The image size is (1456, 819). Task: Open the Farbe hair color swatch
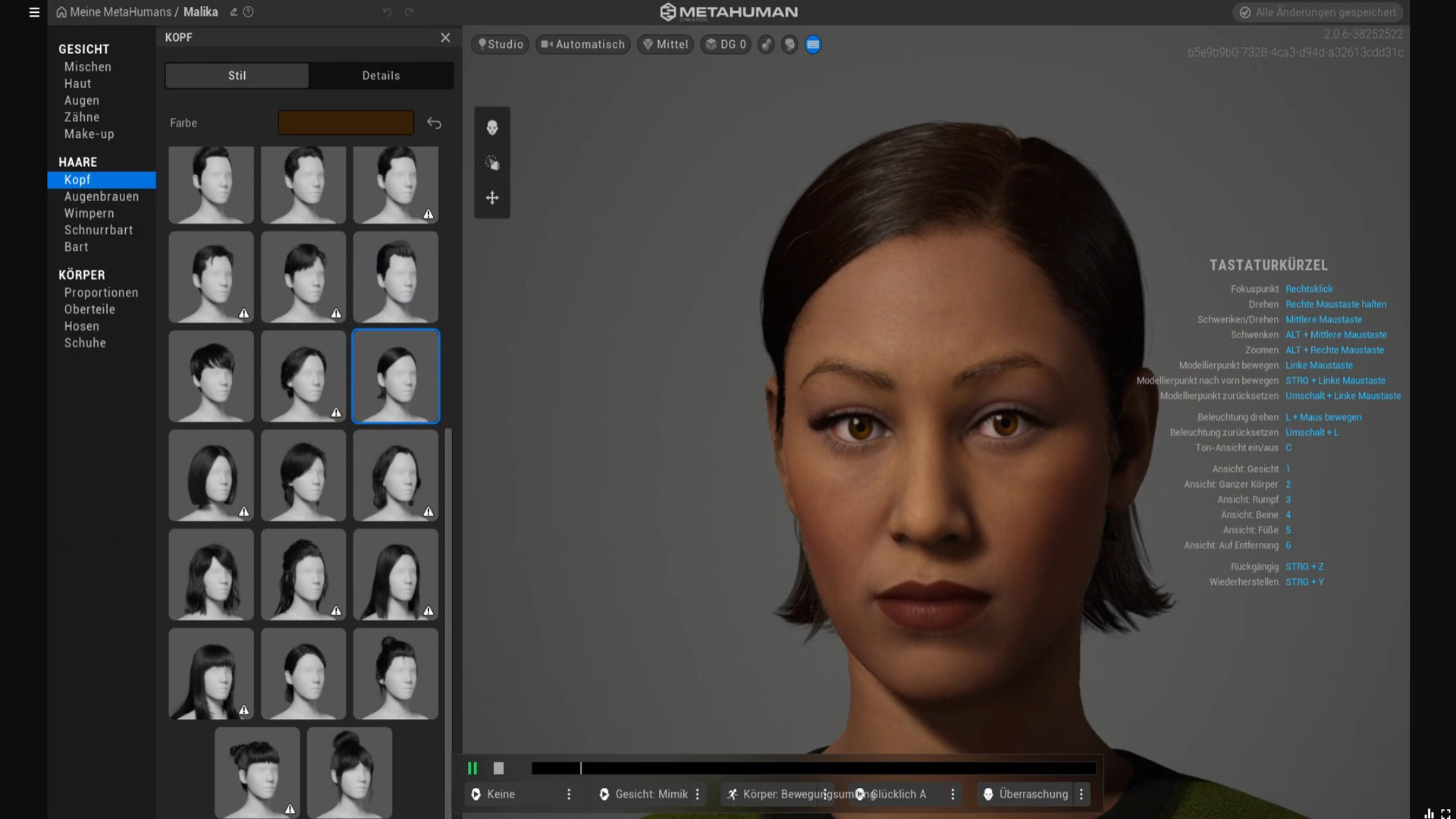point(345,122)
